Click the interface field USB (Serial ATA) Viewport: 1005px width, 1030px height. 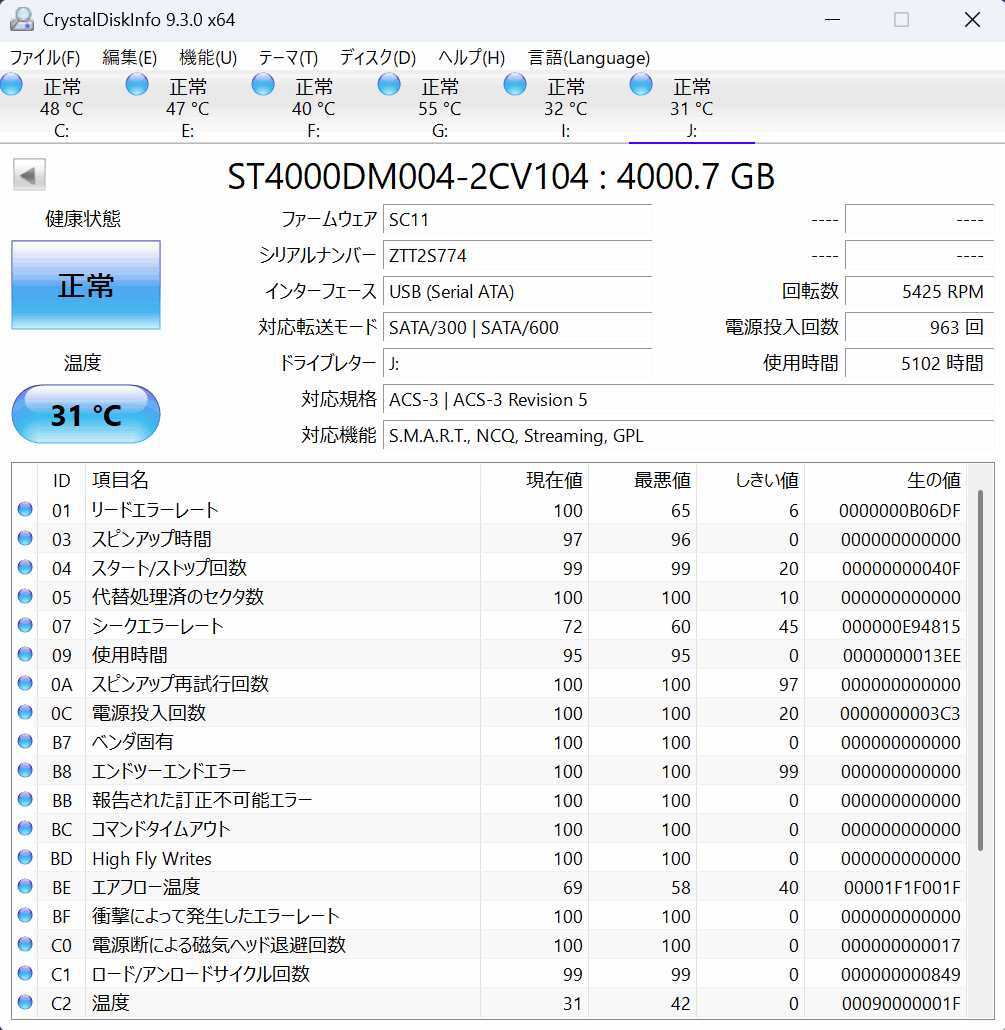518,292
